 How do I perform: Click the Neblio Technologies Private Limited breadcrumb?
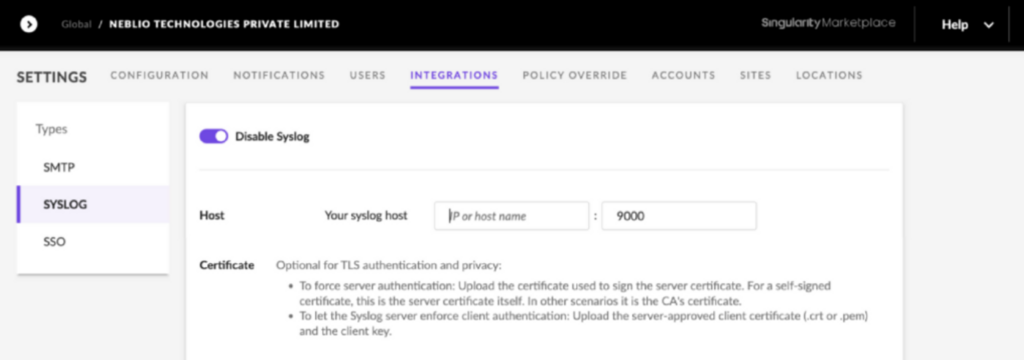coord(224,24)
